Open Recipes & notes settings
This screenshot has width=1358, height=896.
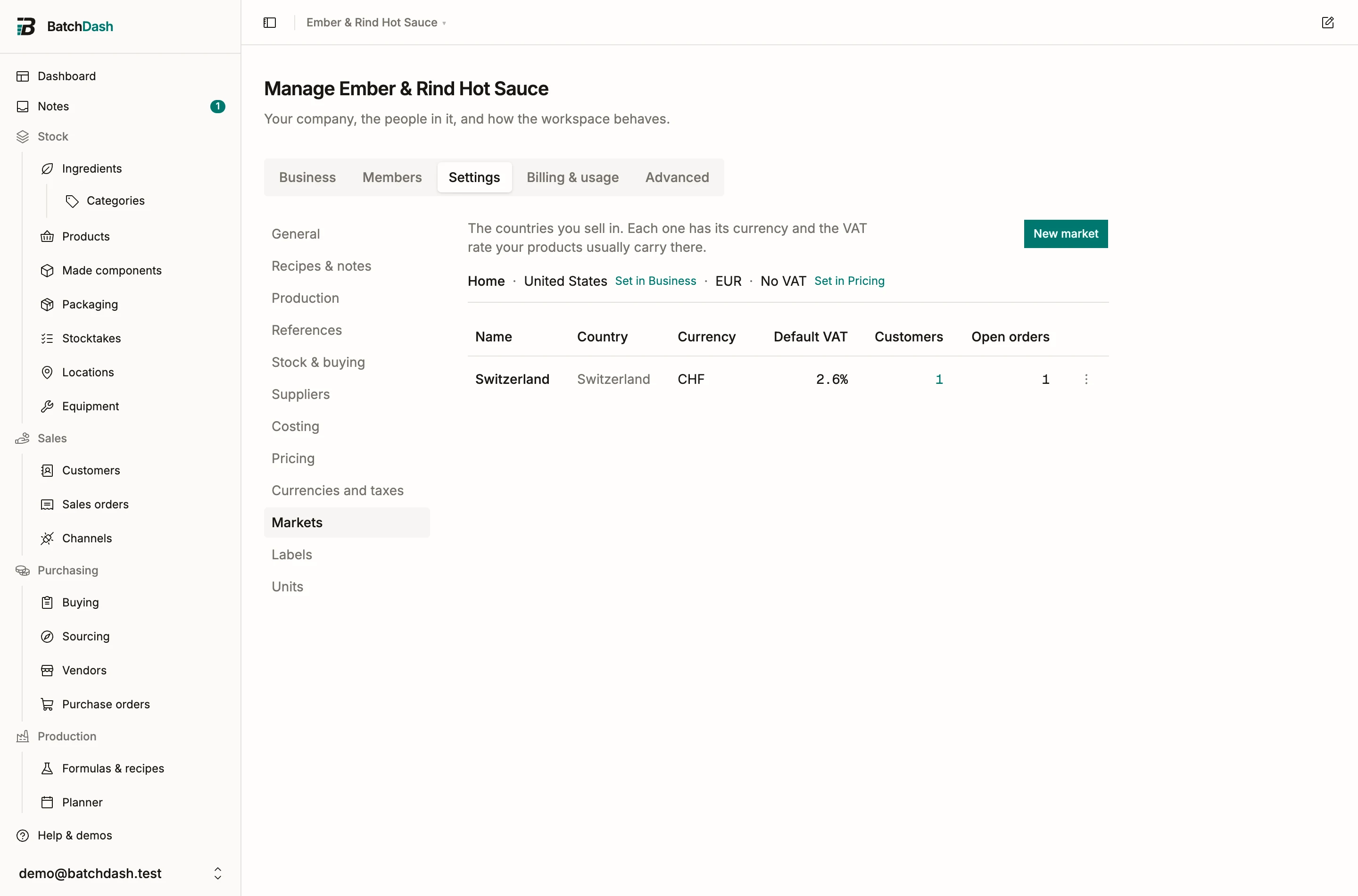coord(347,265)
